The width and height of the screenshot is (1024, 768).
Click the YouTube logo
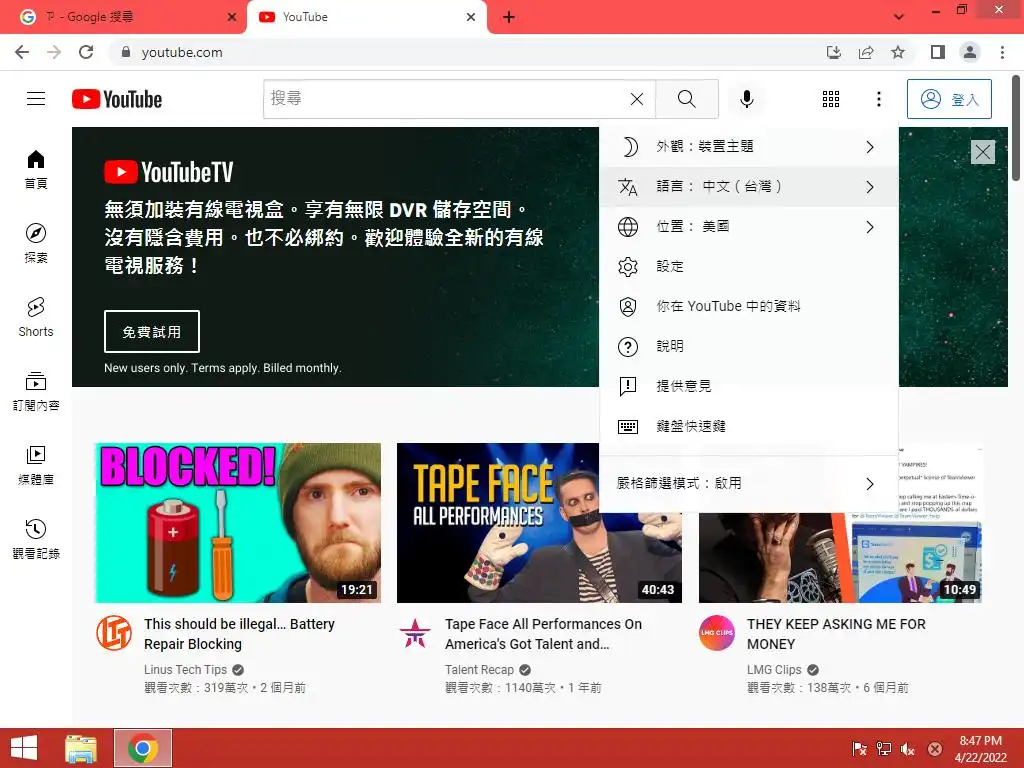click(117, 99)
